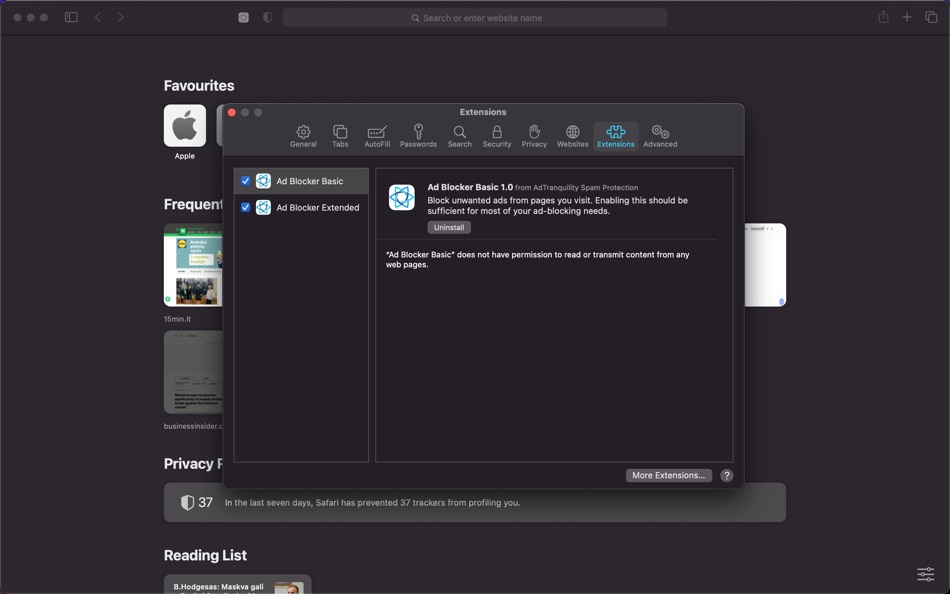Image resolution: width=950 pixels, height=594 pixels.
Task: Switch to the Search preferences pane
Action: [459, 136]
